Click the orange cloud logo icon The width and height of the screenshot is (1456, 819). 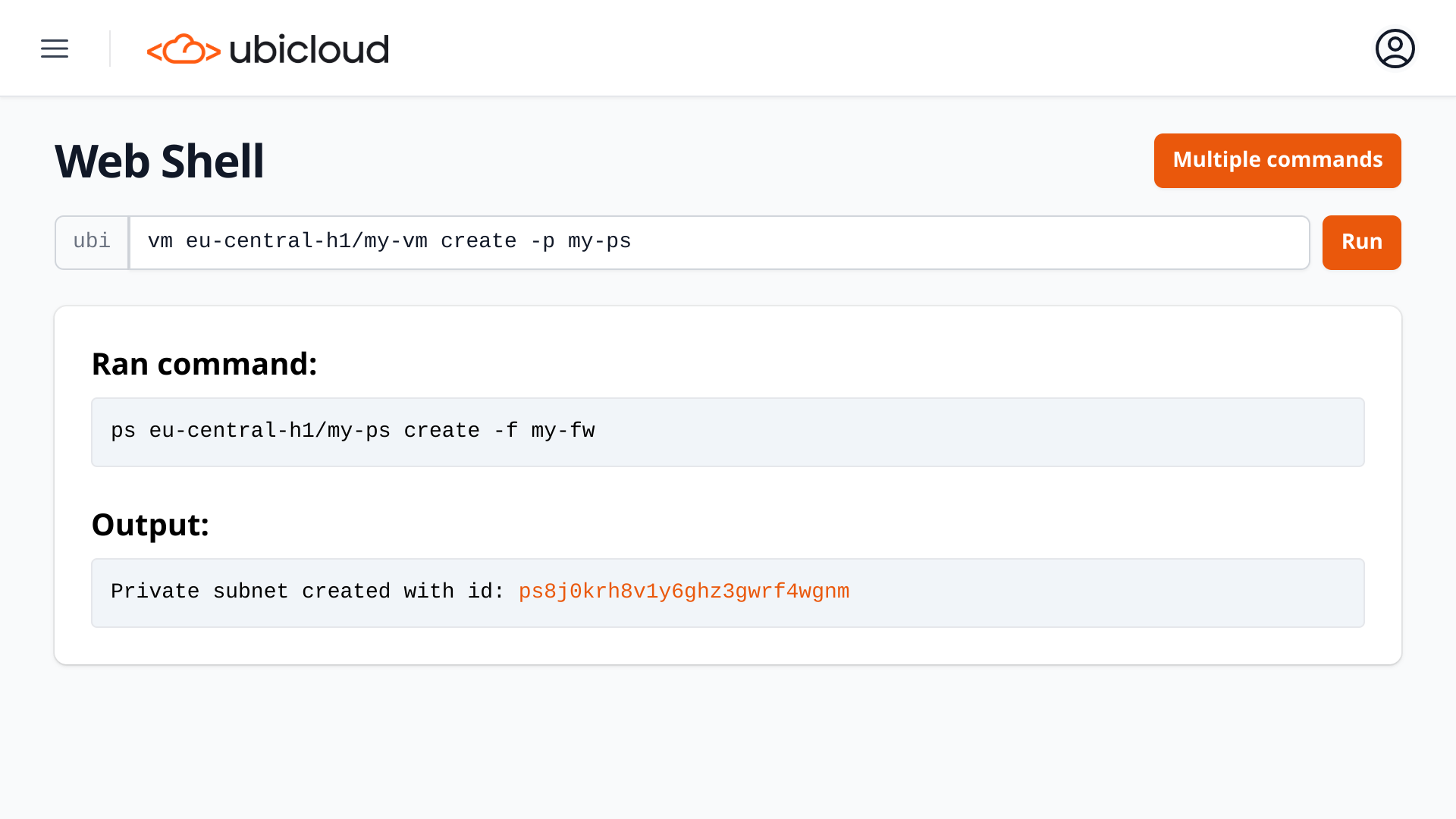[x=184, y=49]
